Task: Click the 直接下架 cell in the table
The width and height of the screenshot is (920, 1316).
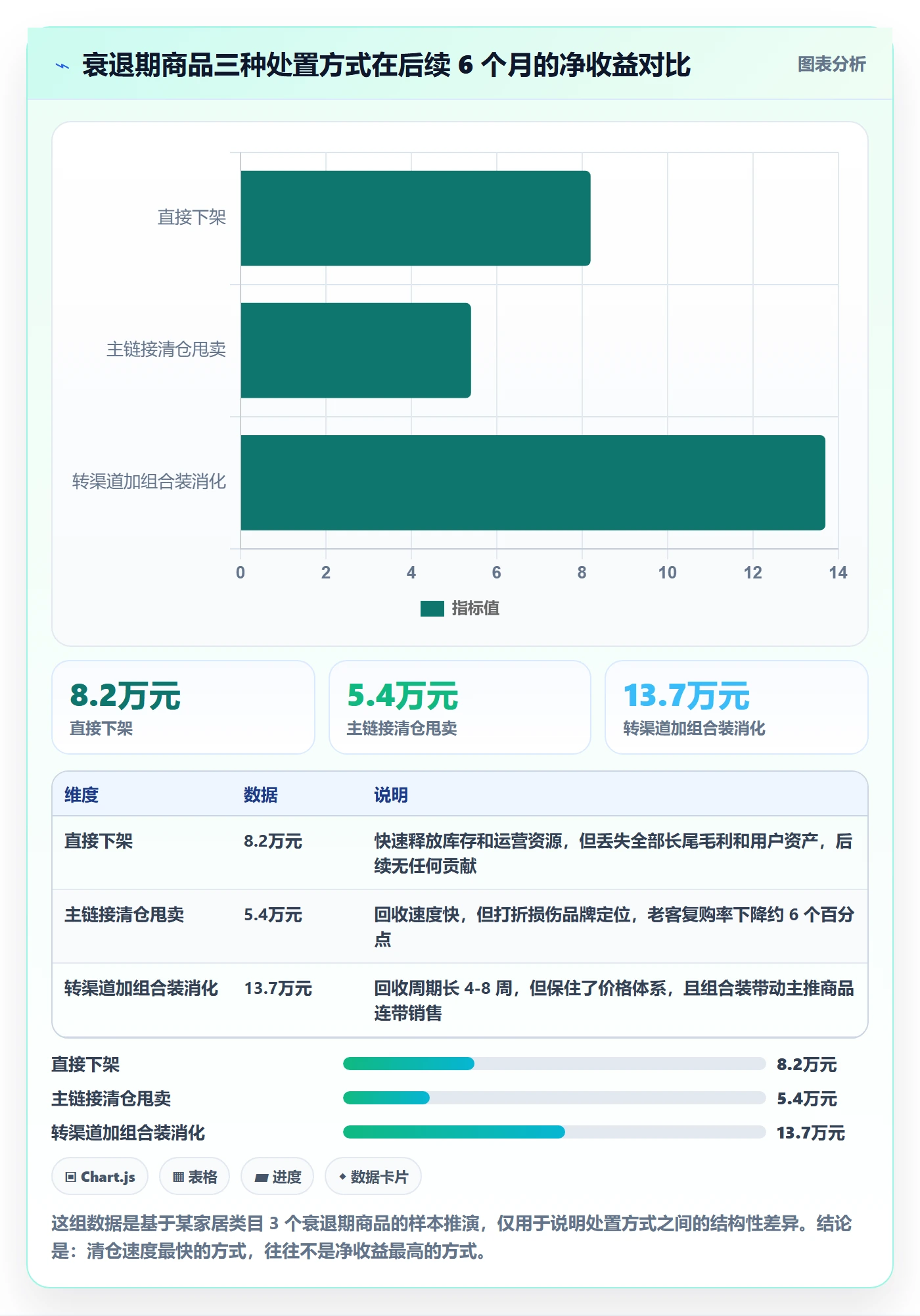Action: (x=99, y=841)
